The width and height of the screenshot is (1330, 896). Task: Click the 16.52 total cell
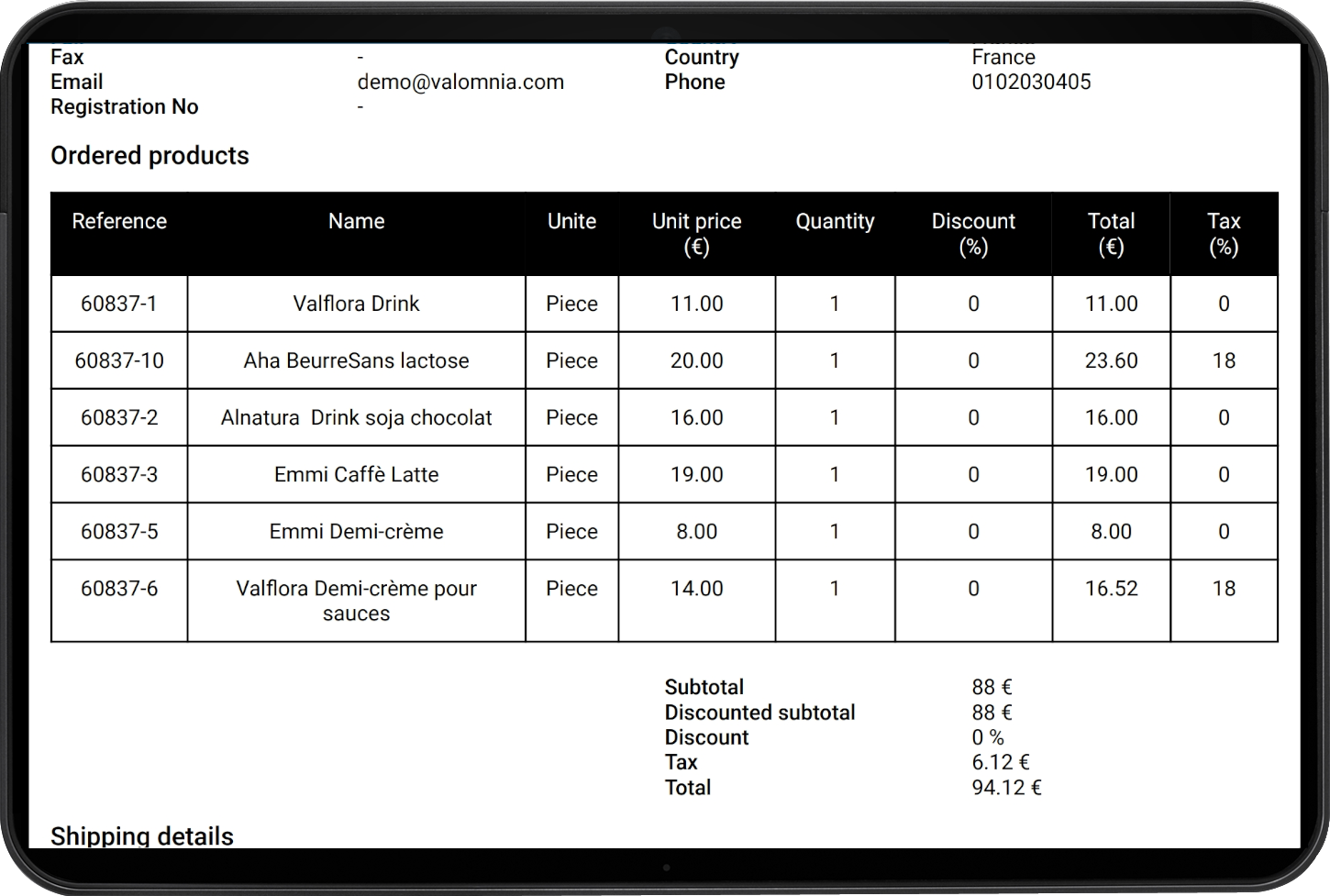tap(1111, 601)
